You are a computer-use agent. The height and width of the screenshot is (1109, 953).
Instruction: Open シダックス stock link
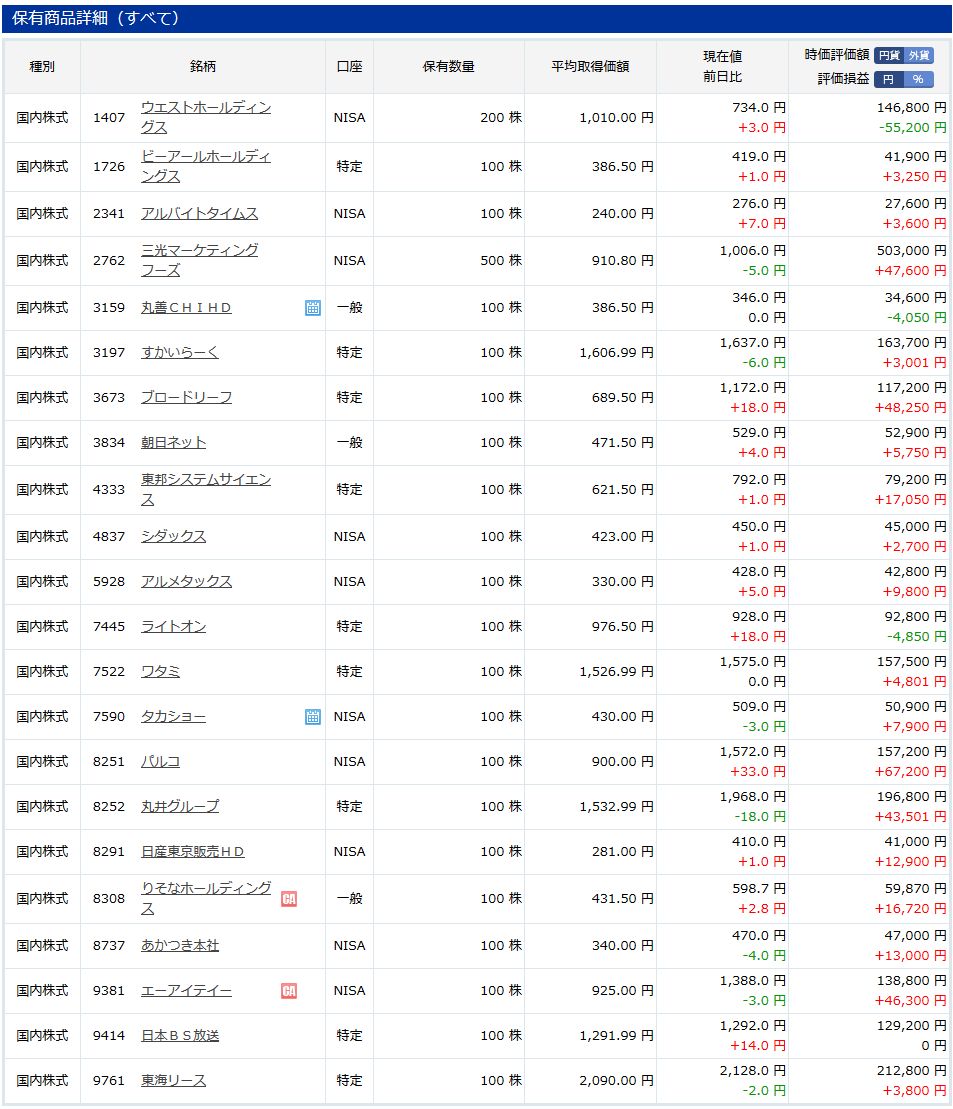click(173, 536)
